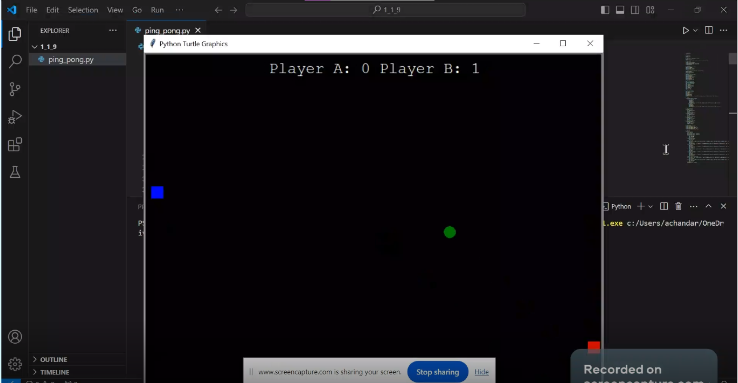The image size is (738, 383).
Task: Open run options dropdown arrow
Action: (x=695, y=30)
